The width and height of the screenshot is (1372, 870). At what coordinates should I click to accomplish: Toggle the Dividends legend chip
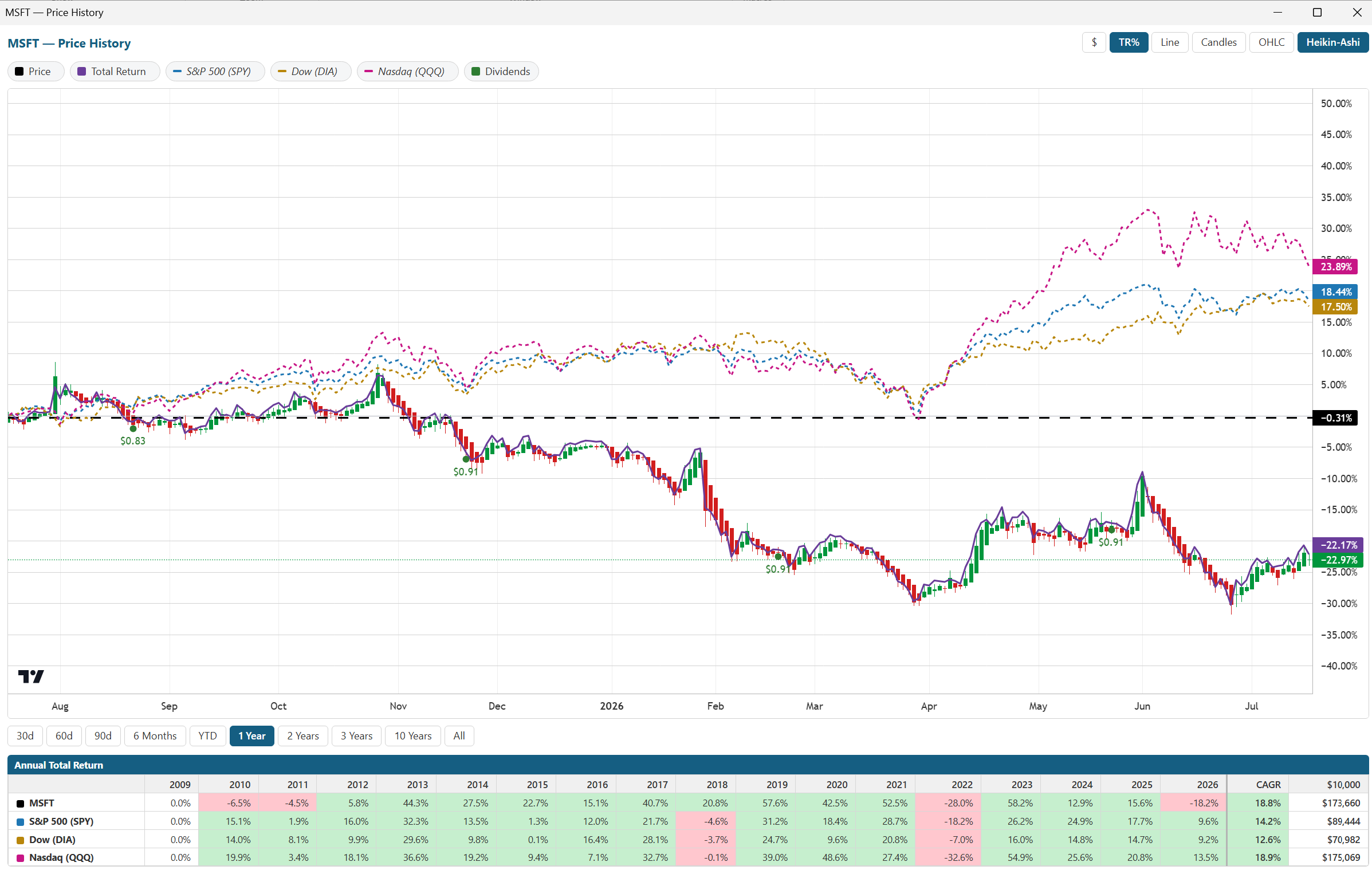click(x=501, y=71)
